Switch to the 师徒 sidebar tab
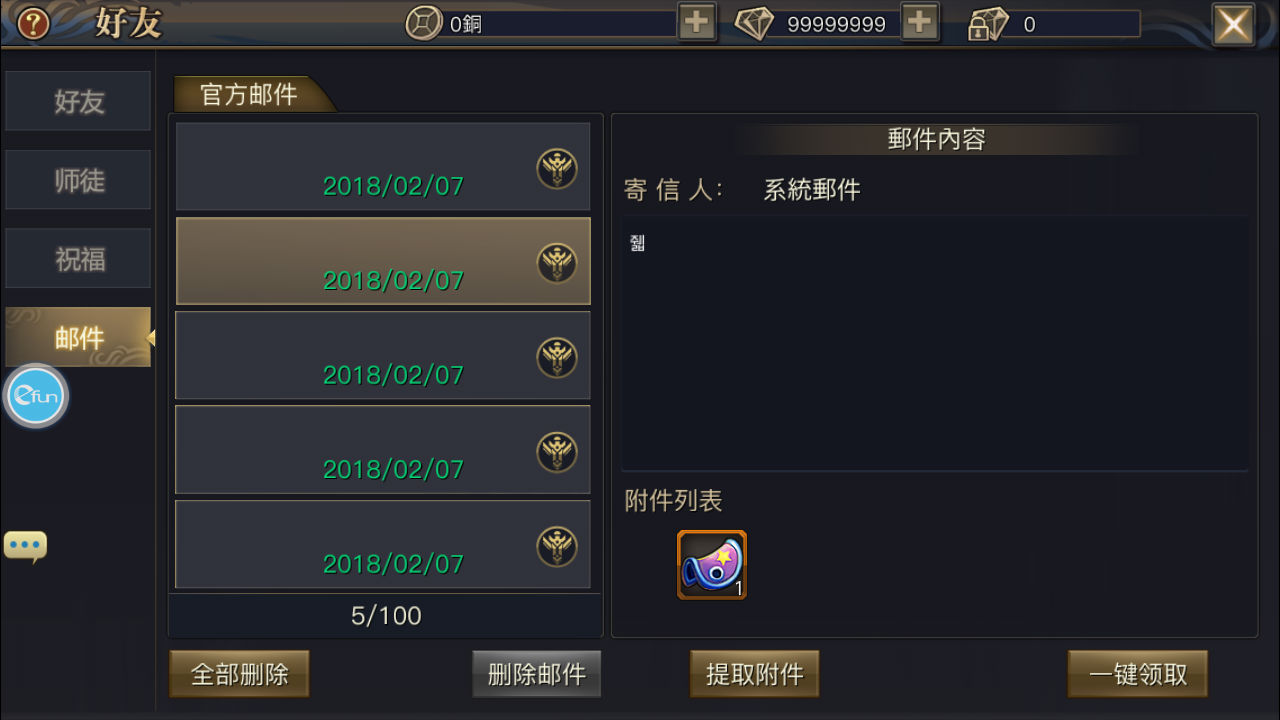The width and height of the screenshot is (1280, 720). [78, 180]
